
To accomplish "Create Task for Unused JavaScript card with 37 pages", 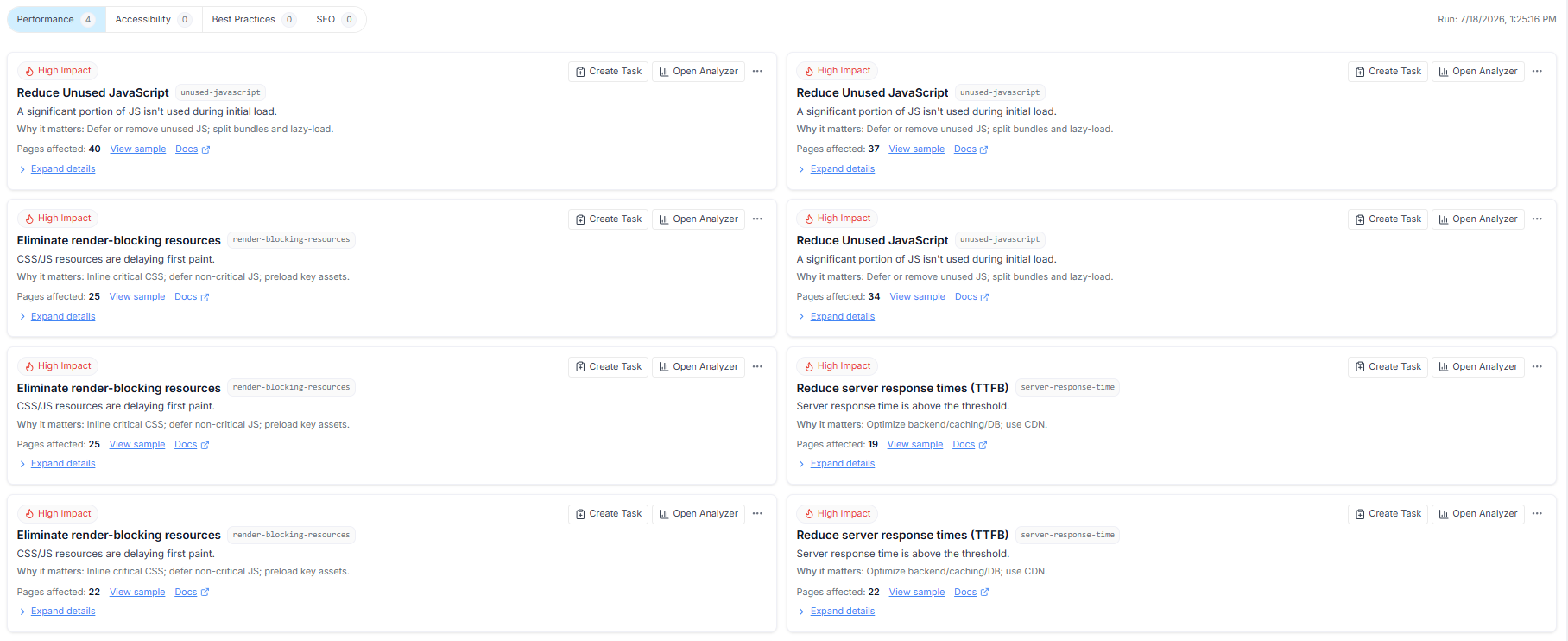I will click(x=1388, y=72).
